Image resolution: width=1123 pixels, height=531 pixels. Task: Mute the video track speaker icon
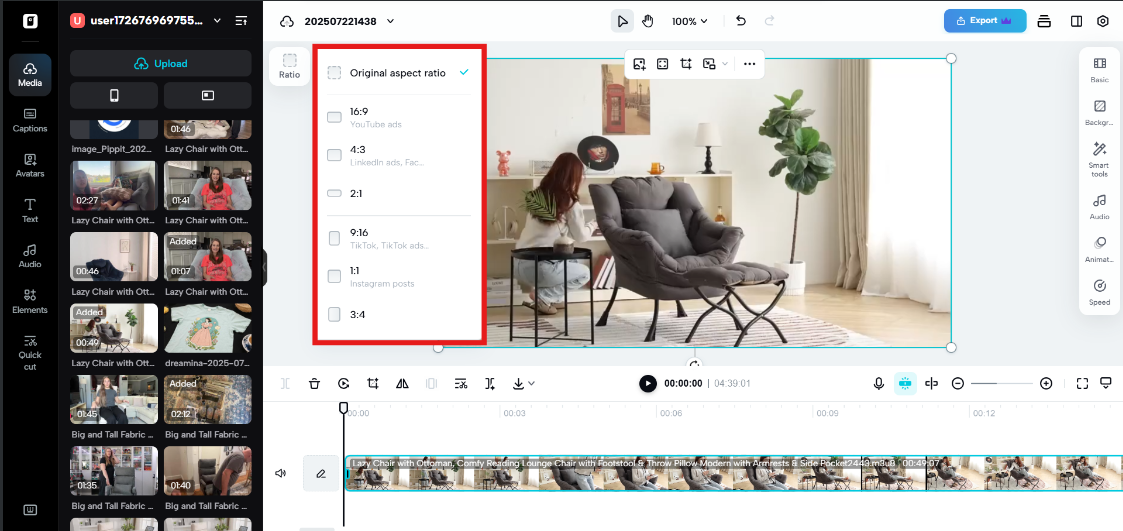[281, 473]
